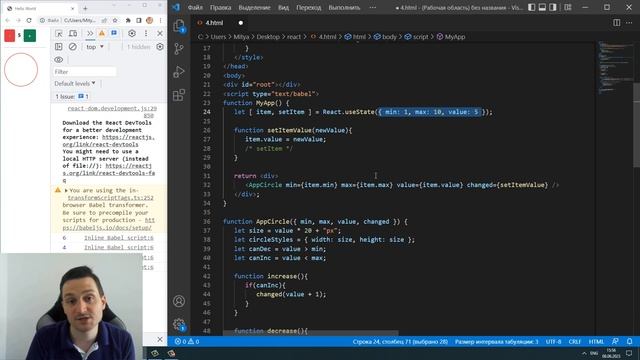Click the UTF-8 encoding in status bar
The image size is (640, 360).
point(553,341)
